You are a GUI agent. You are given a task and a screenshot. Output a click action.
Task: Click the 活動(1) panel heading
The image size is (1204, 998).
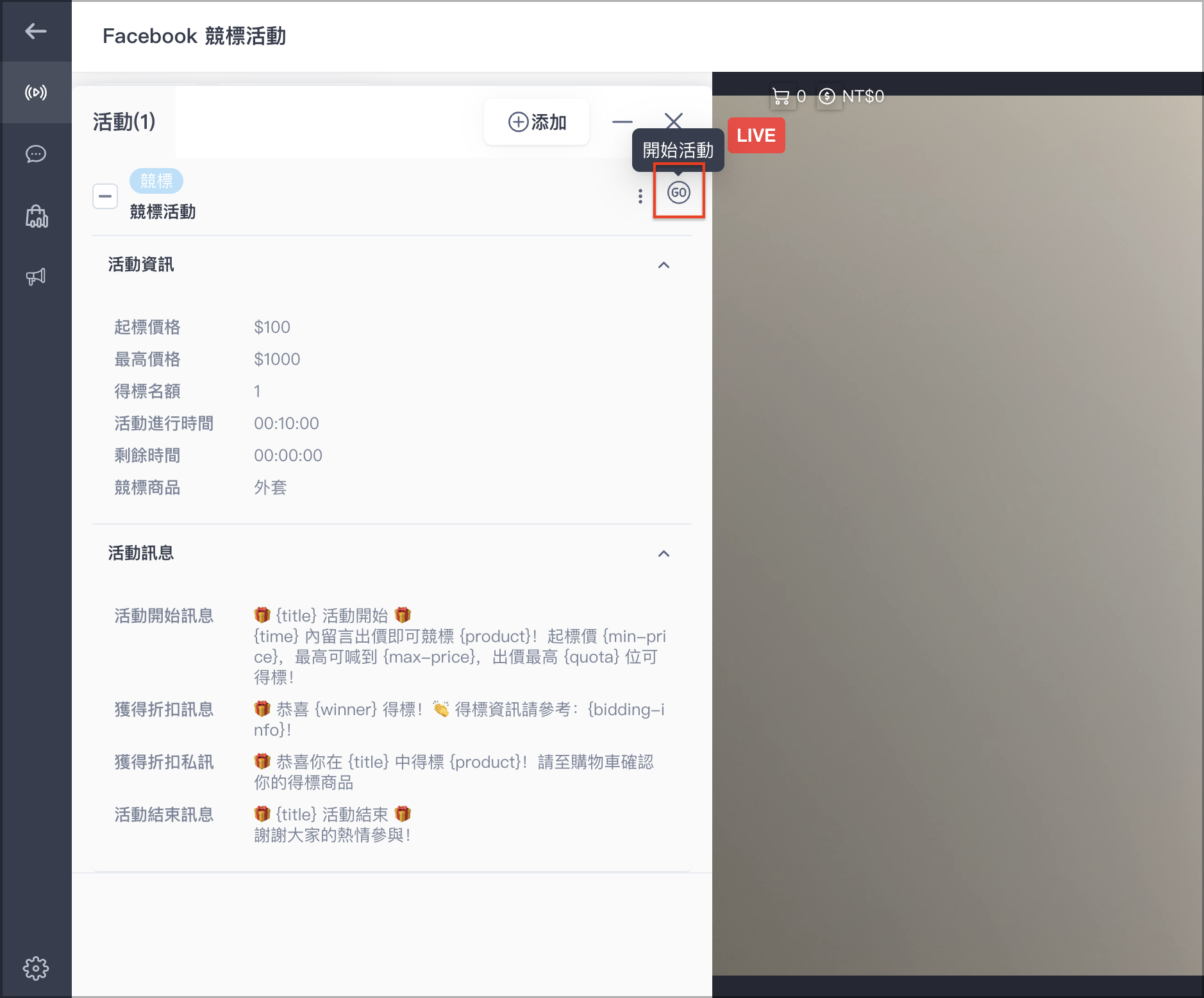coord(124,122)
